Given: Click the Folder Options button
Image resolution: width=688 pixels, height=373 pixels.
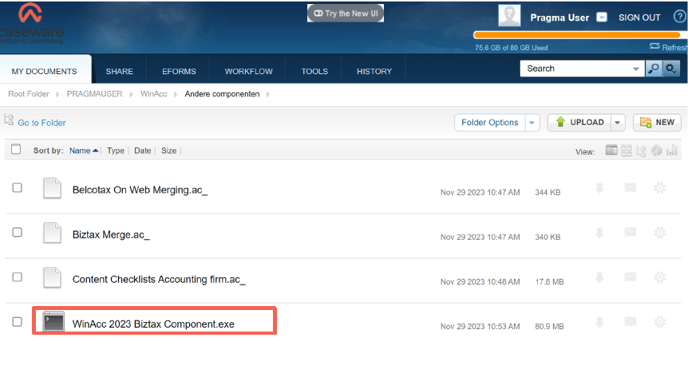Looking at the screenshot, I should (490, 122).
